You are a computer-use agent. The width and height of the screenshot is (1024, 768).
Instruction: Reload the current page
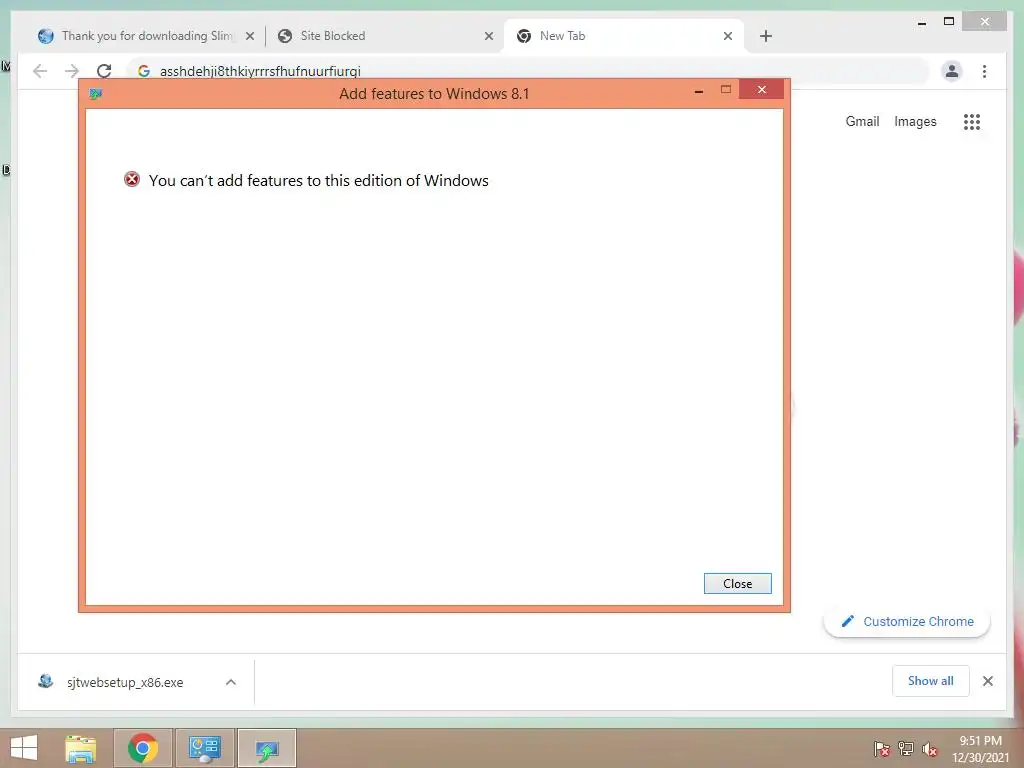[x=104, y=71]
